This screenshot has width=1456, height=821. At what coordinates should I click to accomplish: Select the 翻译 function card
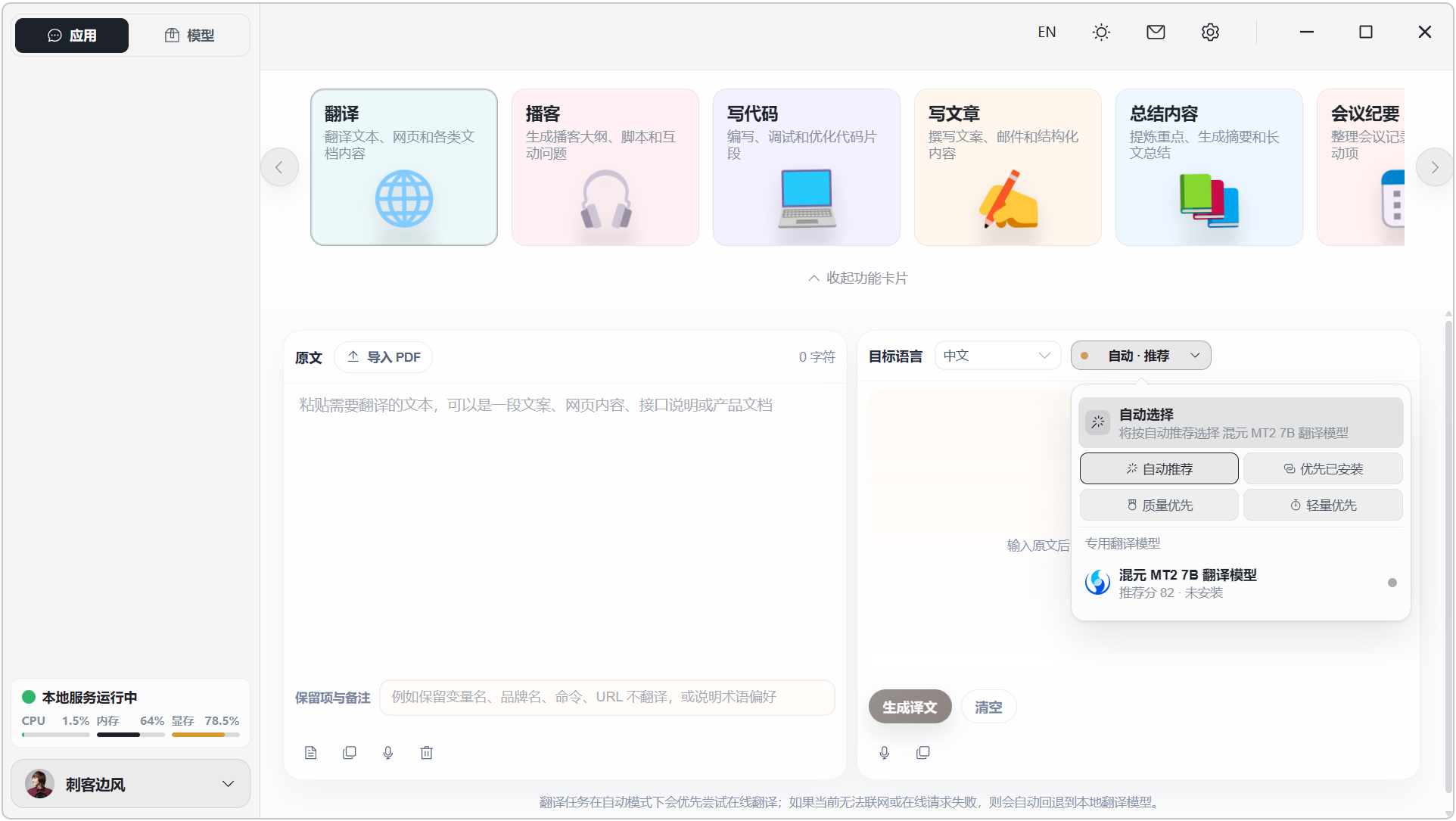coord(404,167)
